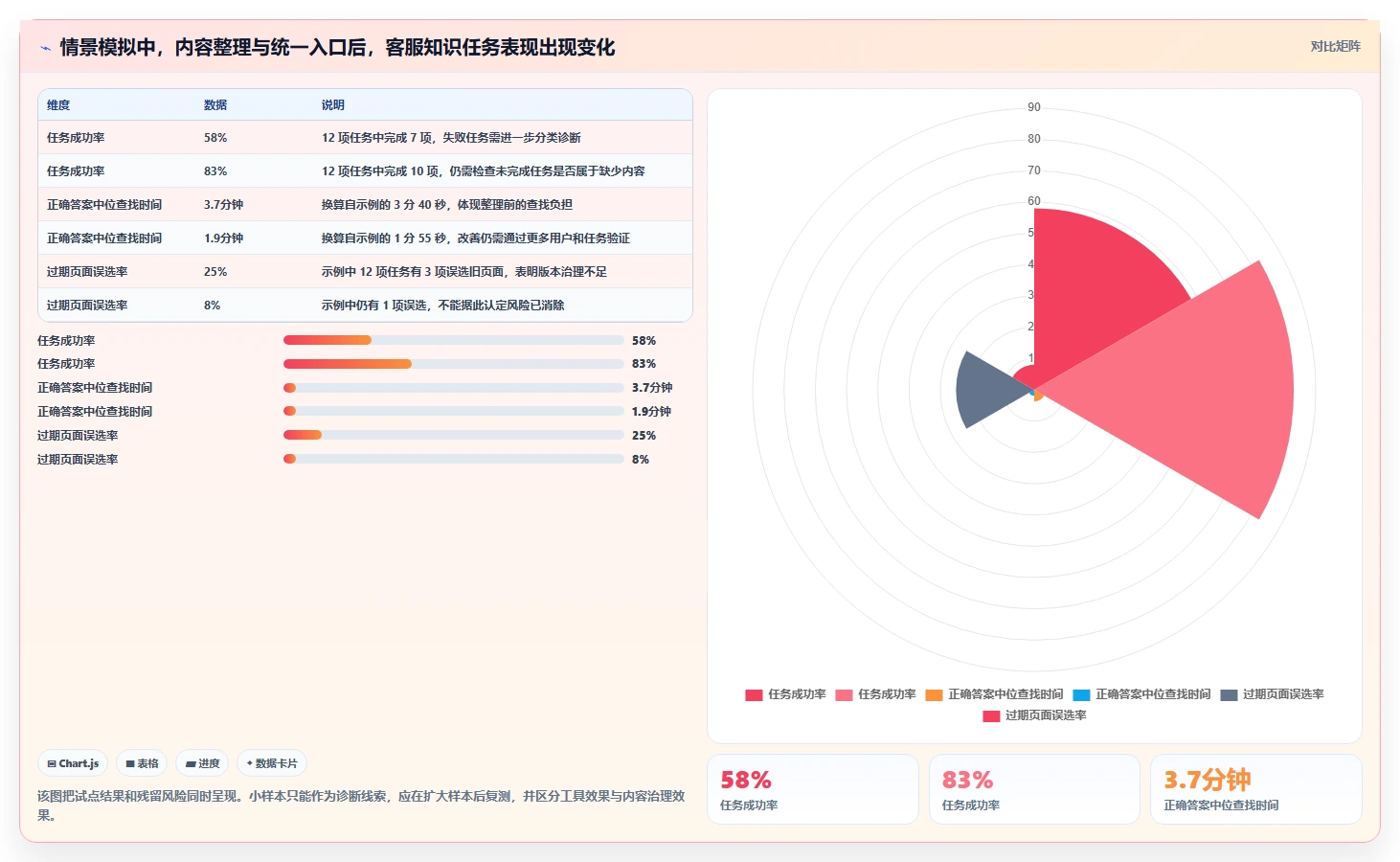Image resolution: width=1400 pixels, height=862 pixels.
Task: Click description '12 项任务中完成 7 项' text
Action: pos(377,138)
